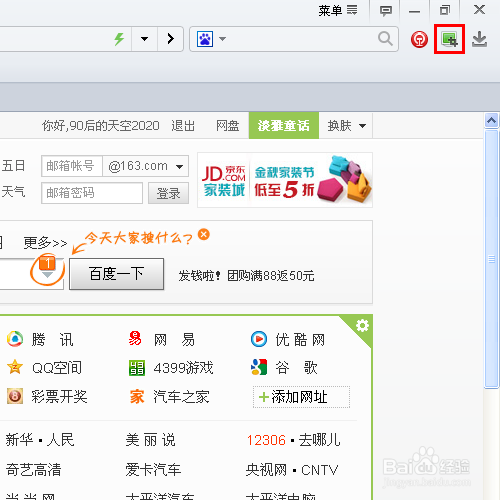This screenshot has height=500, width=500.
Task: Click the orange 家 icon
Action: pyautogui.click(x=137, y=397)
